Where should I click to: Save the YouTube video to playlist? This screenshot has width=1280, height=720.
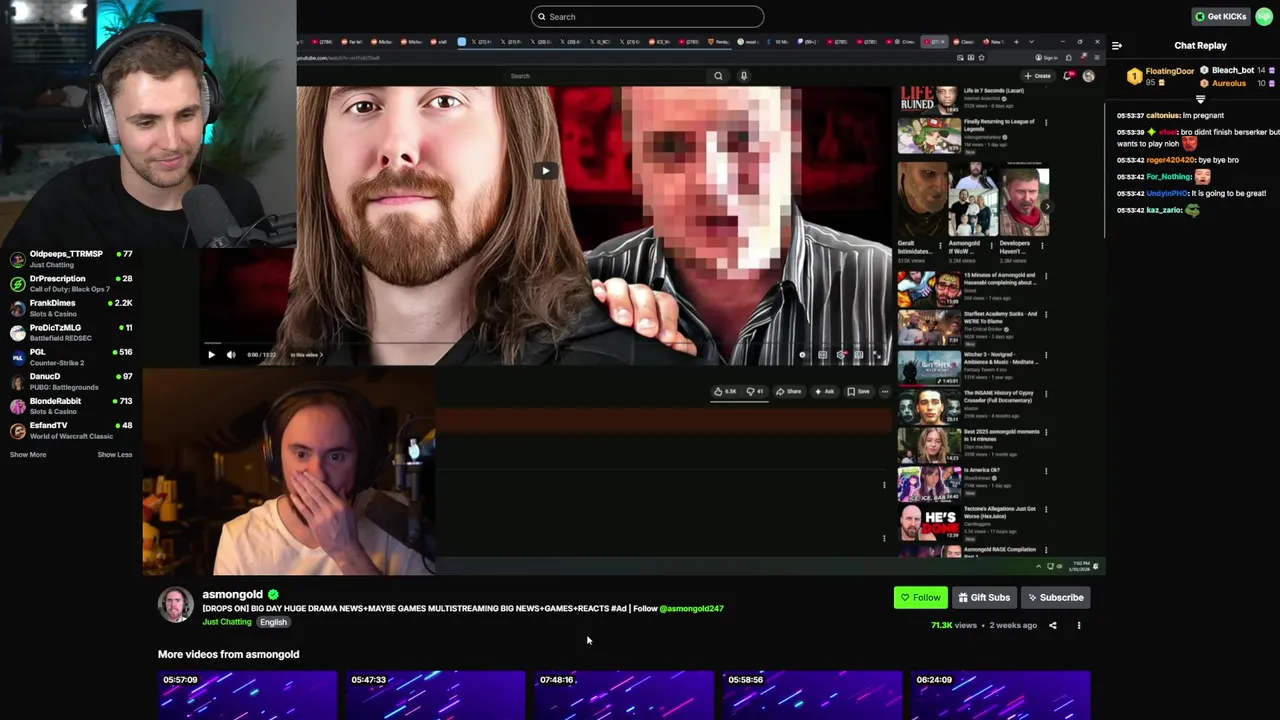click(x=858, y=391)
